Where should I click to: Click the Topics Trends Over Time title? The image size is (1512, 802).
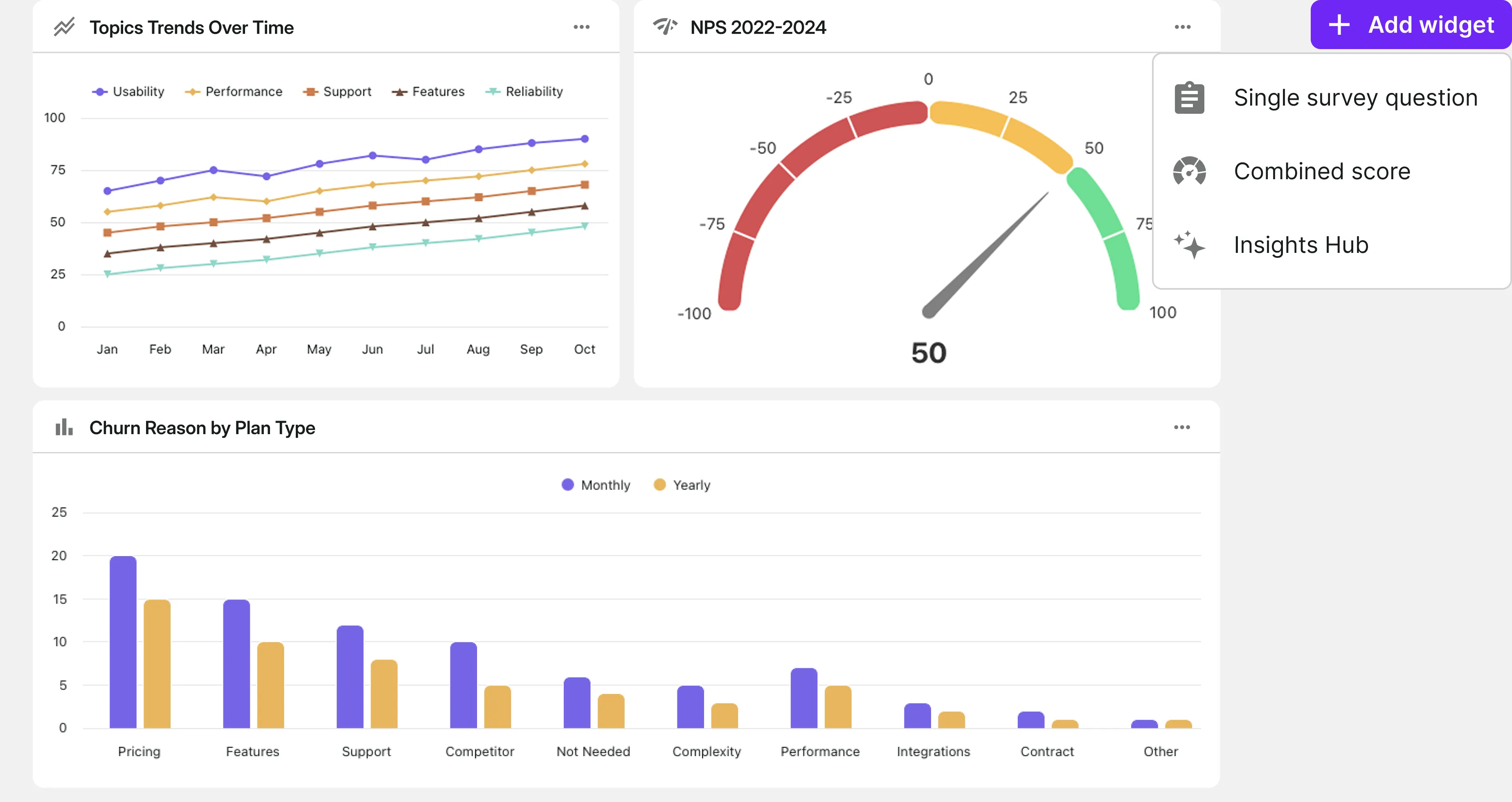(191, 27)
